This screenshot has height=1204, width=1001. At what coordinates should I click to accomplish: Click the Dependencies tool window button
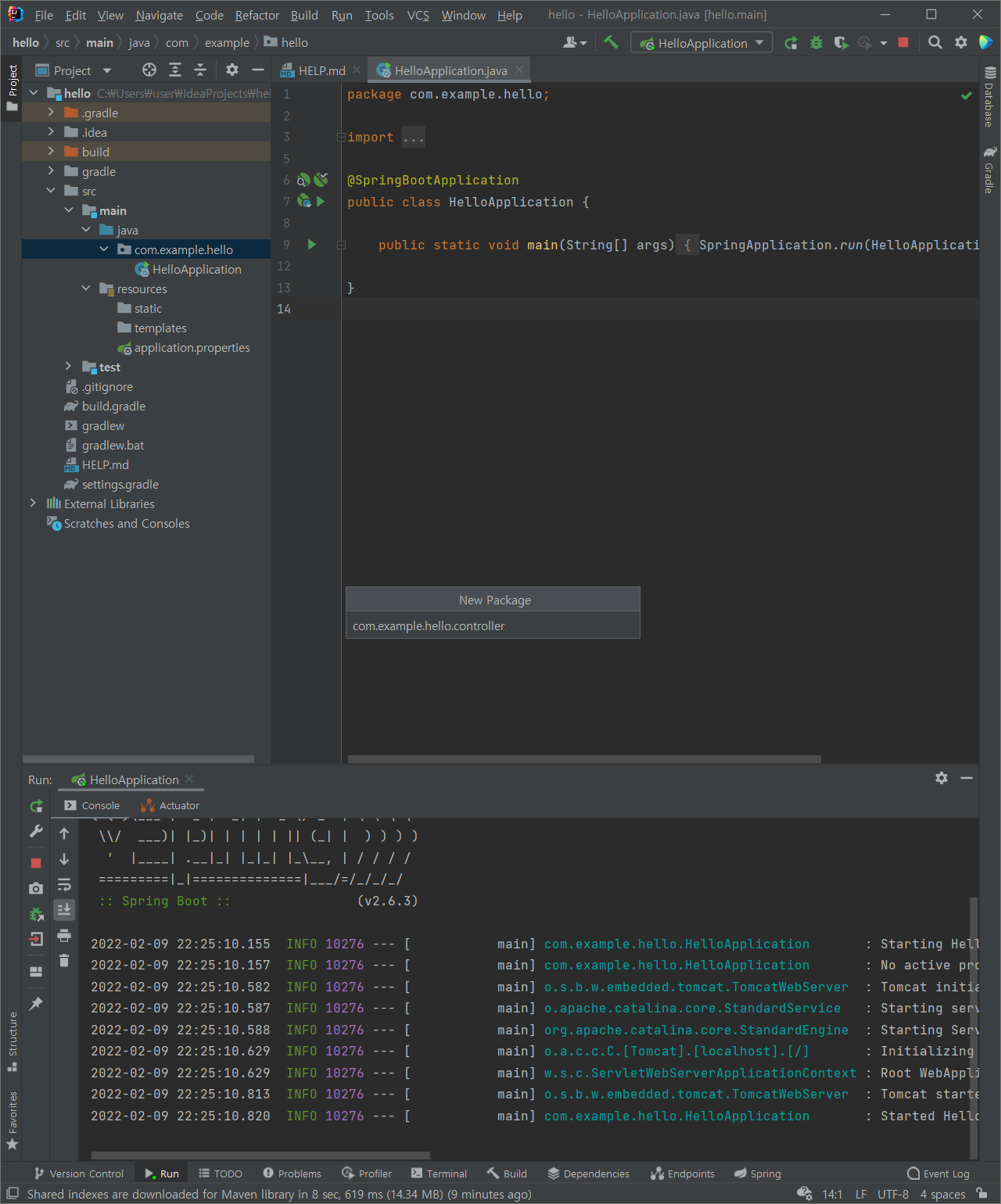pos(588,1174)
